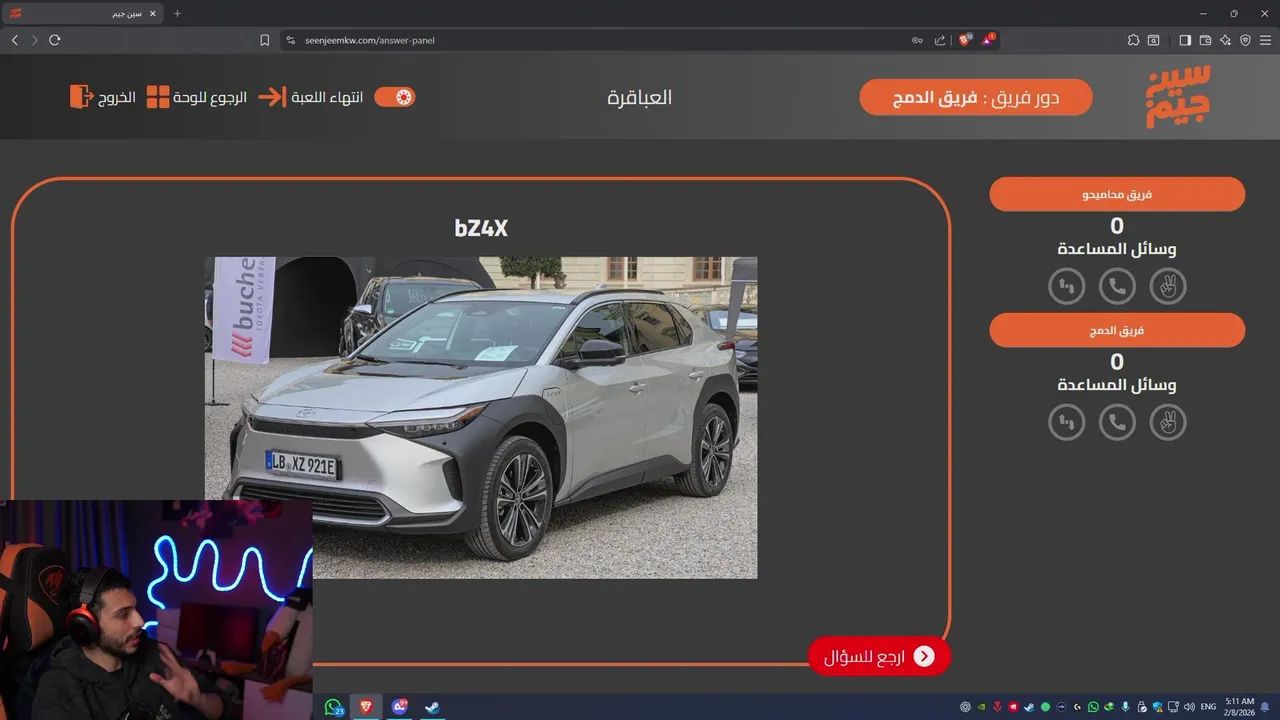The width and height of the screenshot is (1280, 720).
Task: Click the share page icon
Action: (x=940, y=40)
